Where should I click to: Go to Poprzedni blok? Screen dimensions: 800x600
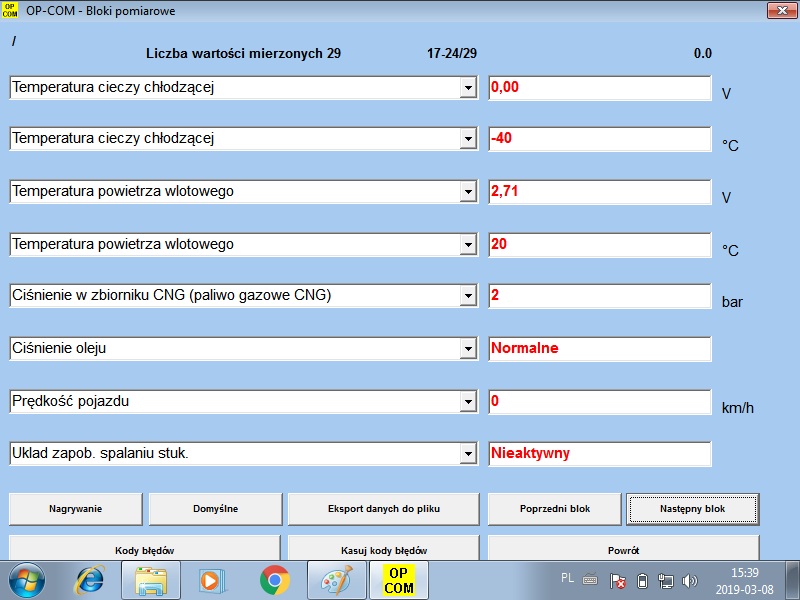pyautogui.click(x=554, y=509)
